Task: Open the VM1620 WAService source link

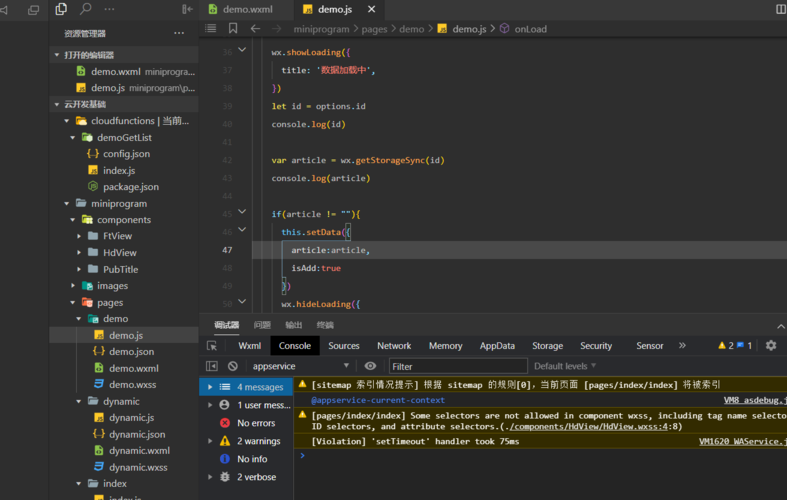Action: (x=742, y=441)
